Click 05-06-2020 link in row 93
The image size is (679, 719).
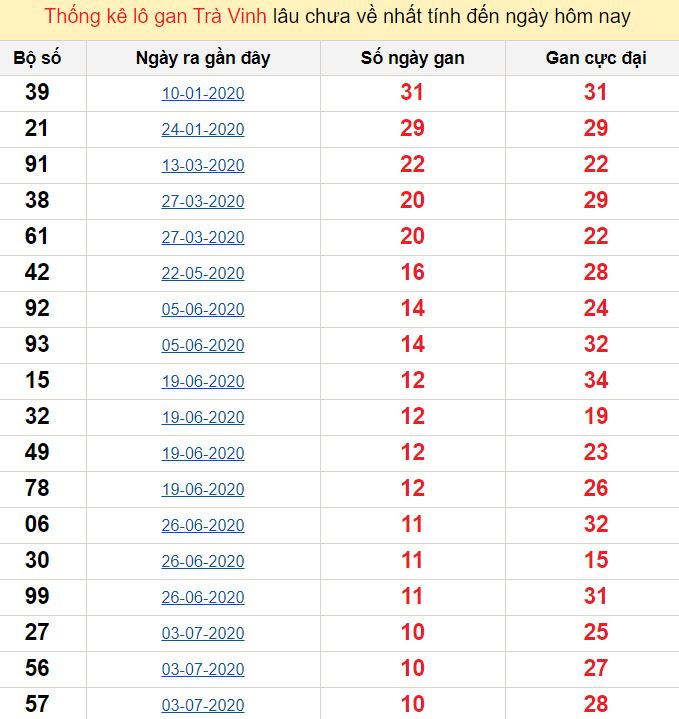click(x=203, y=345)
